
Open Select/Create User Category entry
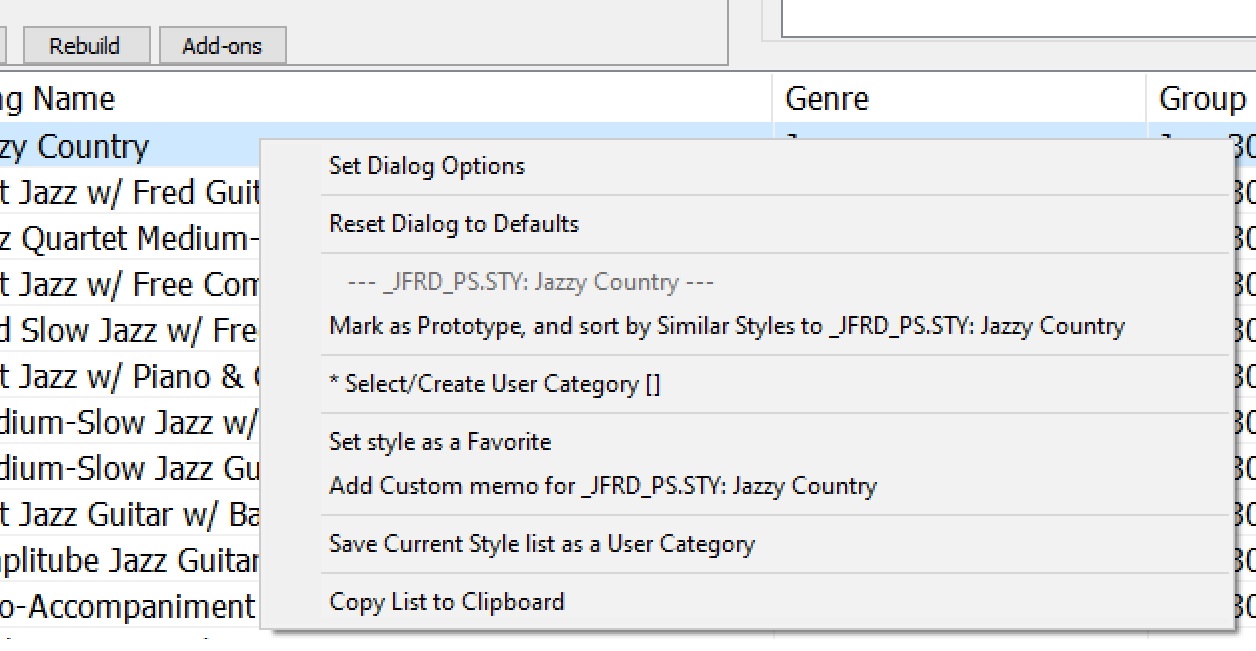(x=495, y=384)
